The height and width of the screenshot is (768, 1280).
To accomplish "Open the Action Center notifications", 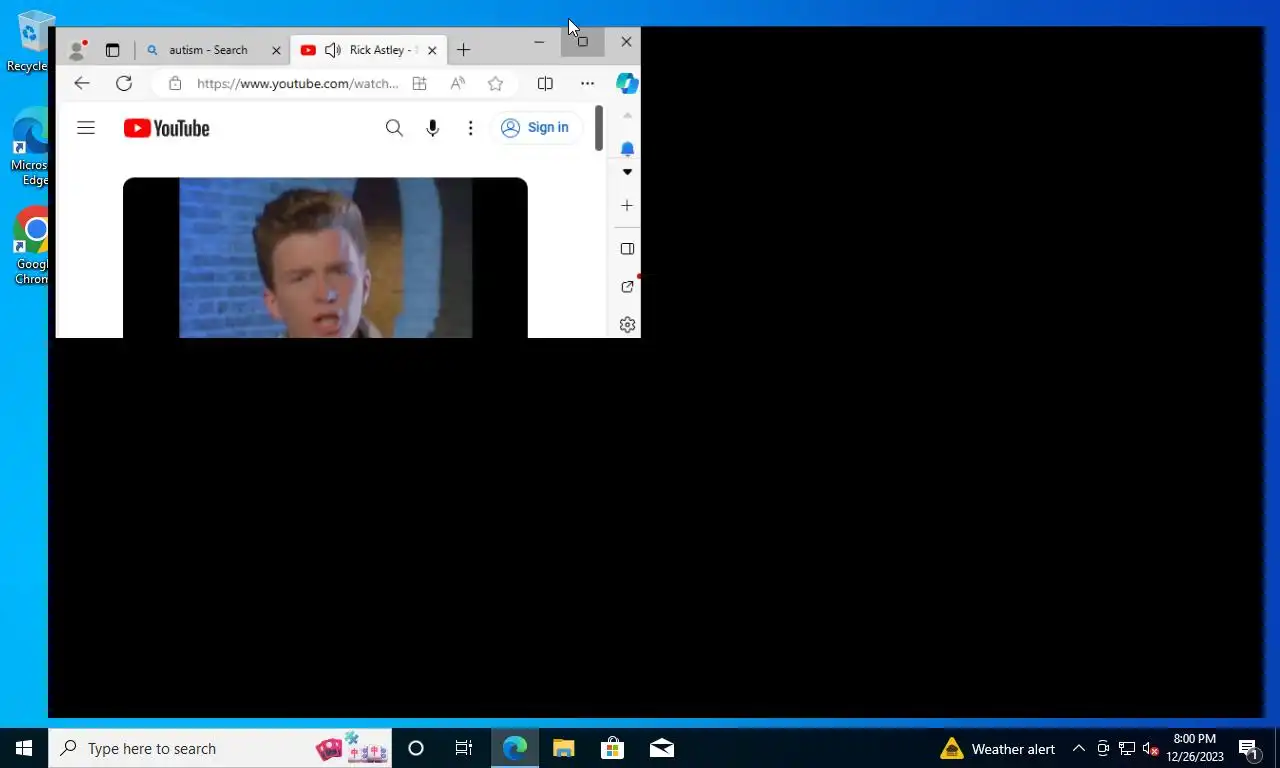I will coord(1249,749).
